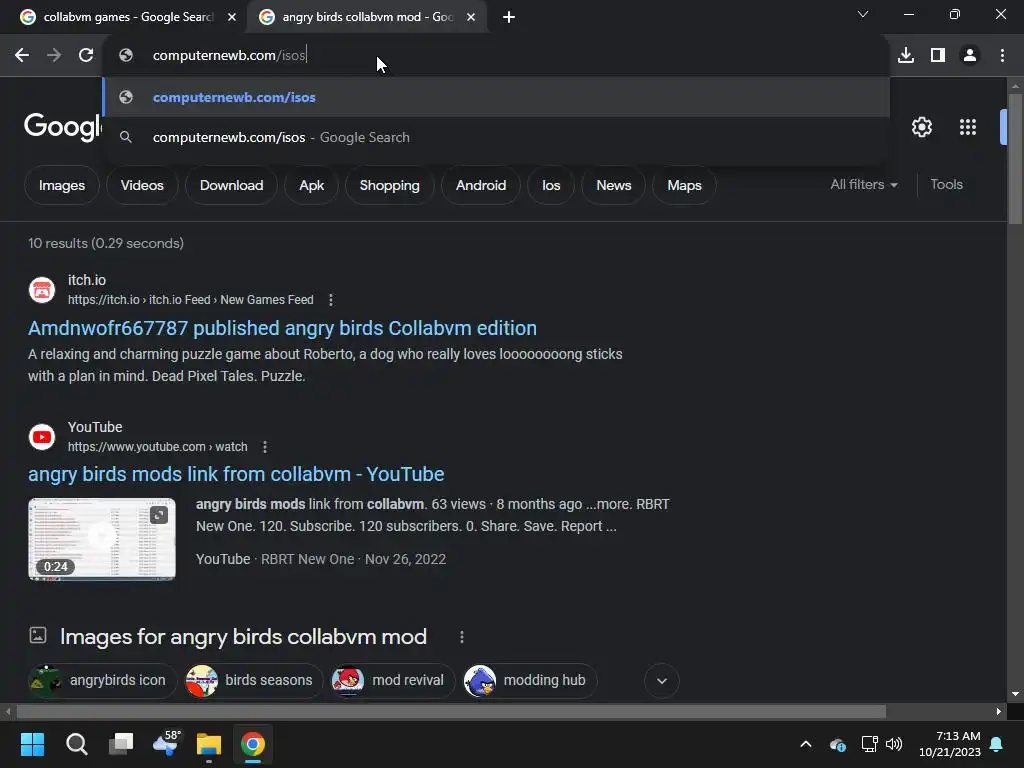Click the browser forward arrow
This screenshot has height=768, width=1024.
point(54,56)
